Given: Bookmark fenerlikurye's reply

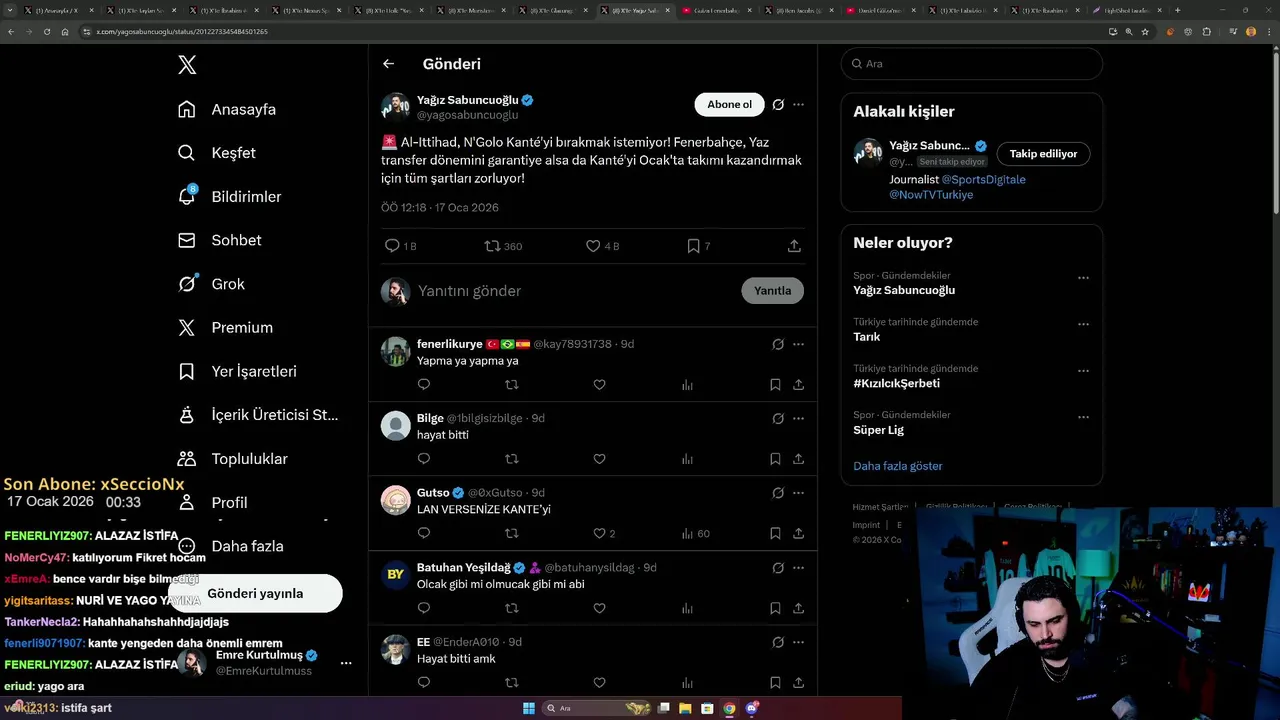Looking at the screenshot, I should point(775,385).
